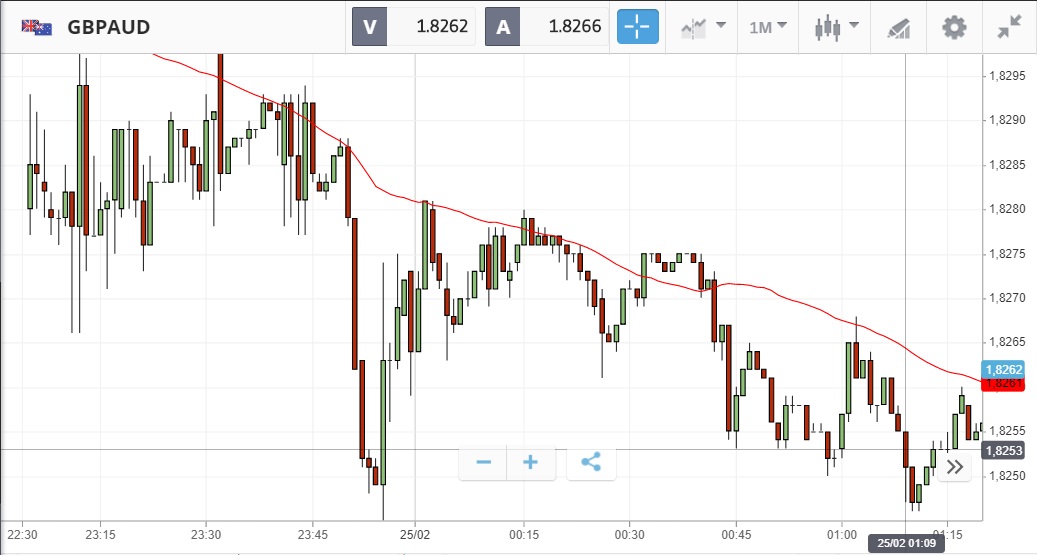
Task: Zoom out the chart with minus button
Action: click(484, 463)
